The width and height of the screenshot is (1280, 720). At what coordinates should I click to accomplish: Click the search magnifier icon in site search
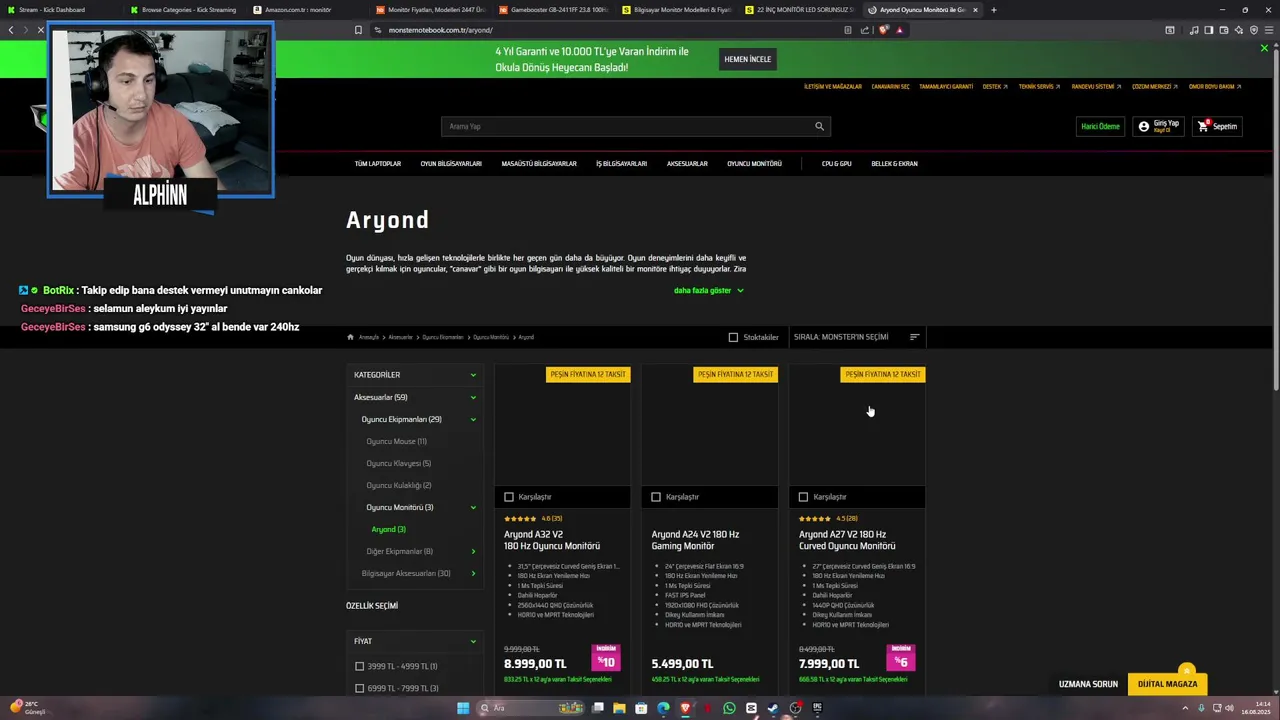point(819,126)
